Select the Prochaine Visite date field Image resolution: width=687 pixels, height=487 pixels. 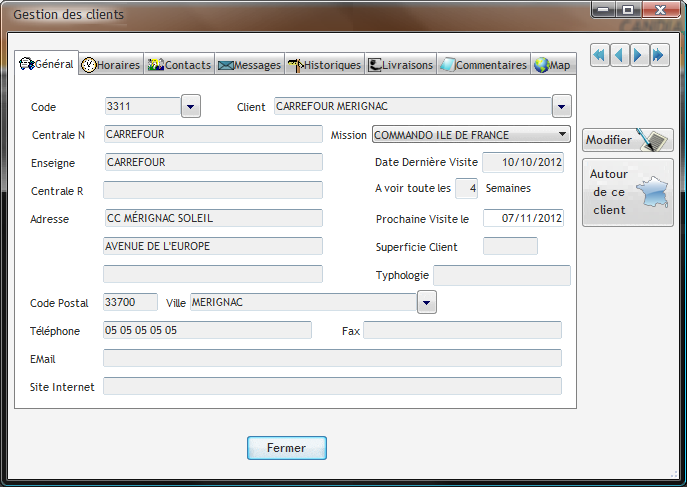(x=523, y=218)
